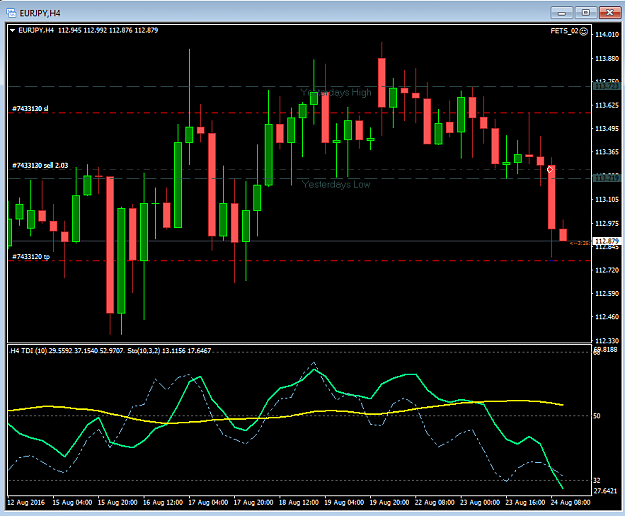The image size is (625, 516).
Task: Click the 24 Aug 08:00 time axis label
Action: [570, 502]
